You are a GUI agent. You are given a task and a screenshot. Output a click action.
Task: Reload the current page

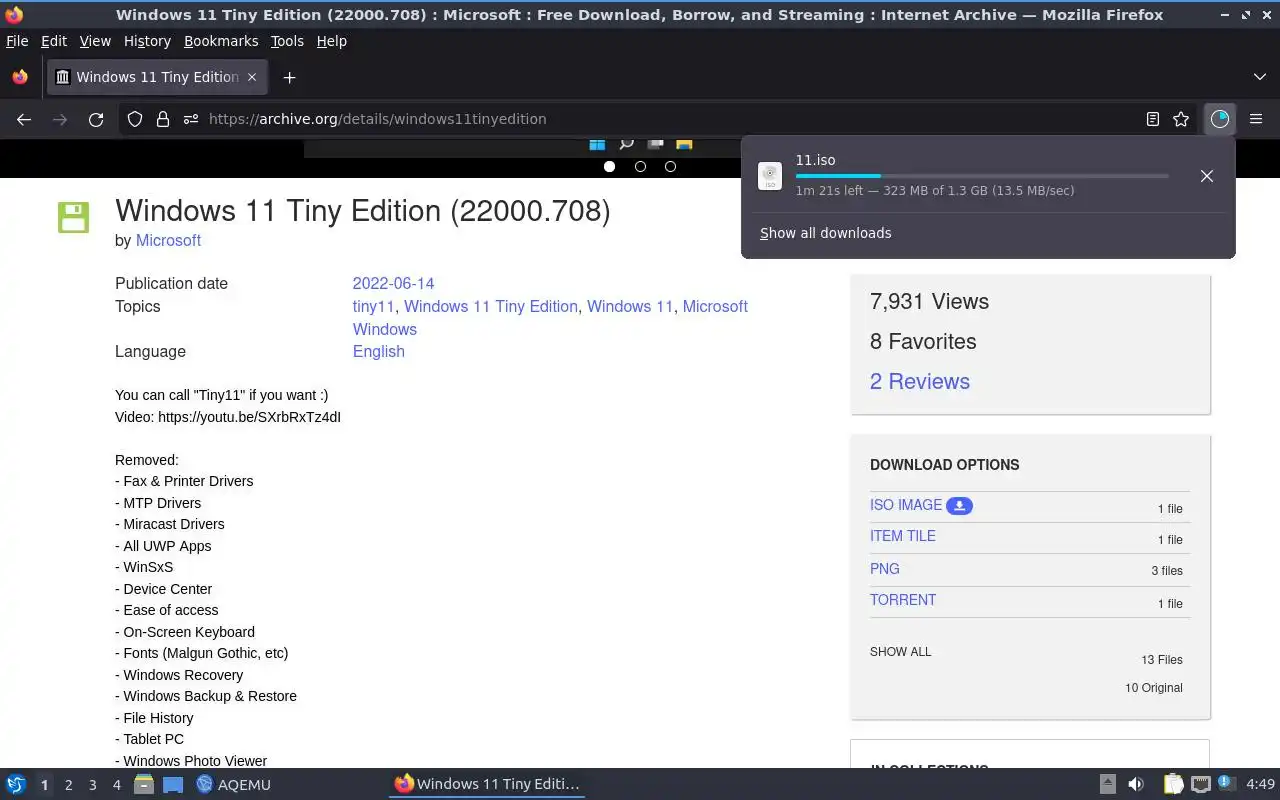96,119
